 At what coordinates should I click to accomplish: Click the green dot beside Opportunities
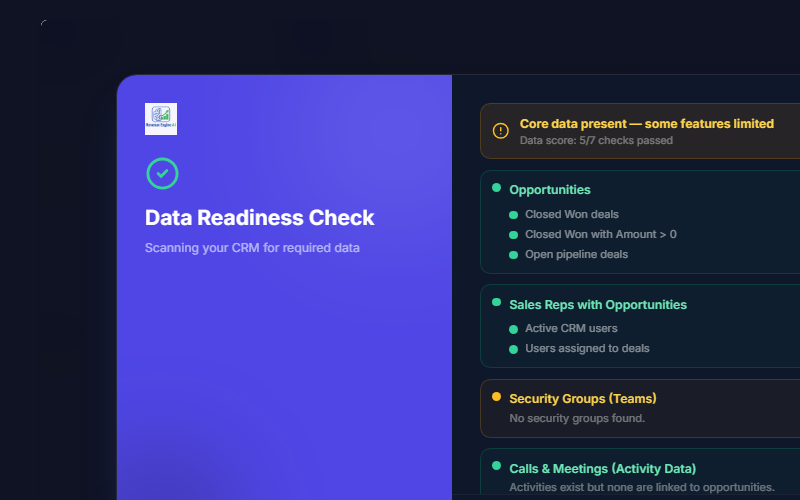point(496,188)
